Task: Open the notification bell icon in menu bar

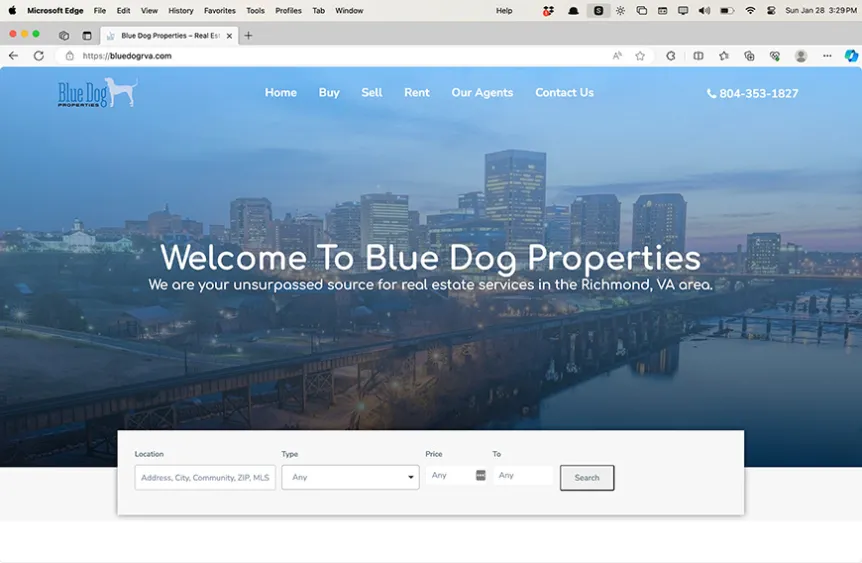Action: (x=573, y=10)
